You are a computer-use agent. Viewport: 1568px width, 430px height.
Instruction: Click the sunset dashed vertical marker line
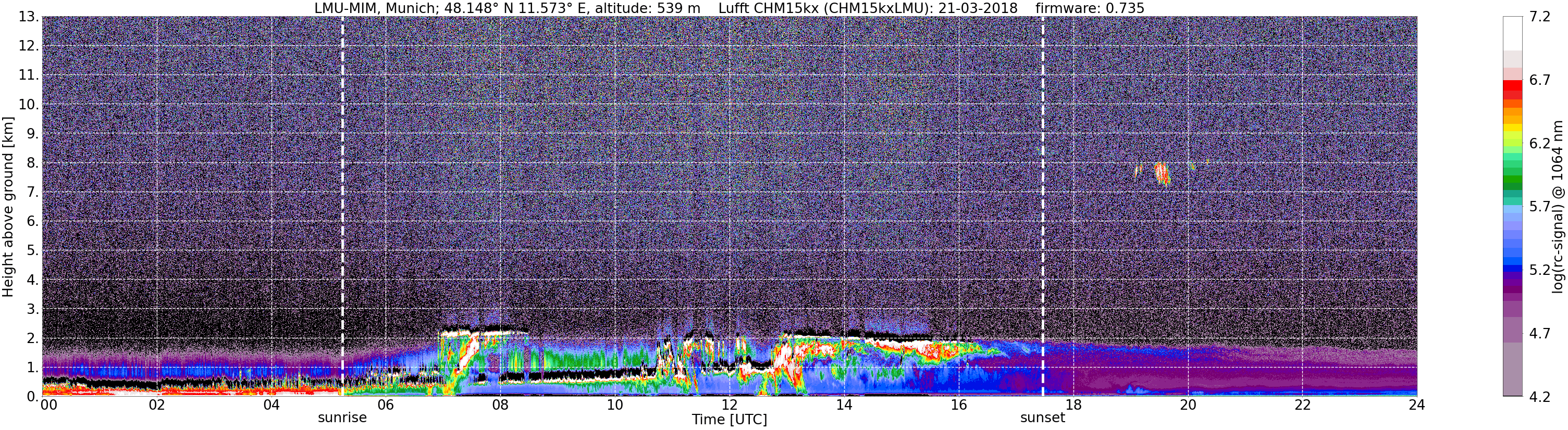[x=1043, y=207]
